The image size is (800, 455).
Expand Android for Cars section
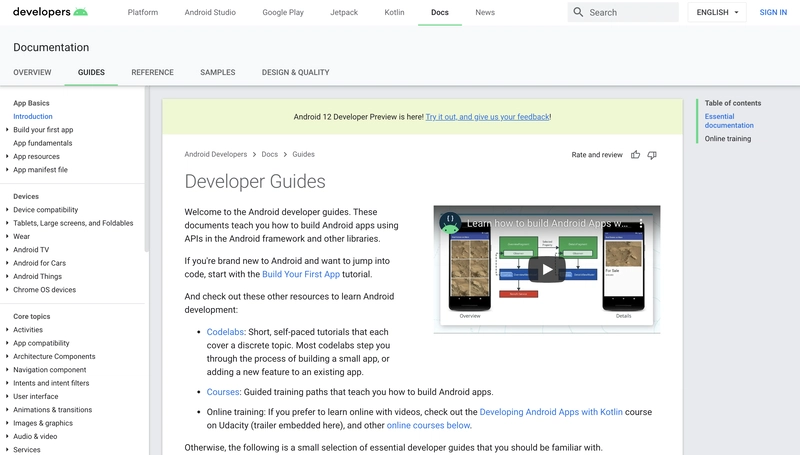pos(7,263)
